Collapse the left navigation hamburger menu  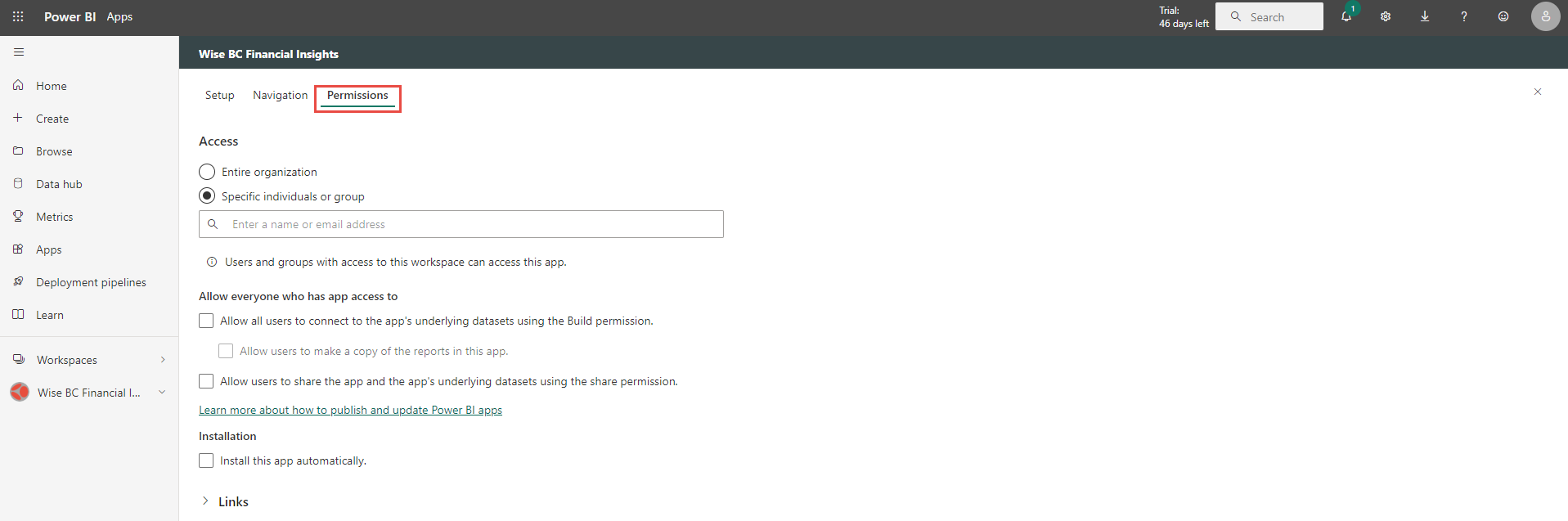tap(19, 52)
